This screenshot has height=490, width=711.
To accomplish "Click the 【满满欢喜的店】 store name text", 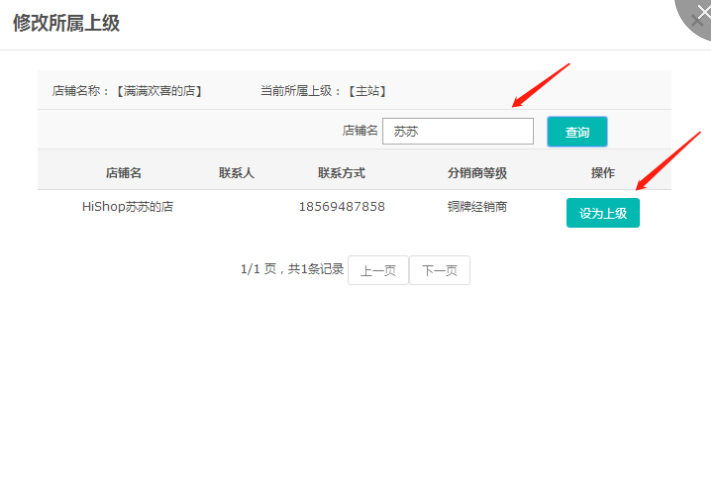I will click(x=159, y=91).
